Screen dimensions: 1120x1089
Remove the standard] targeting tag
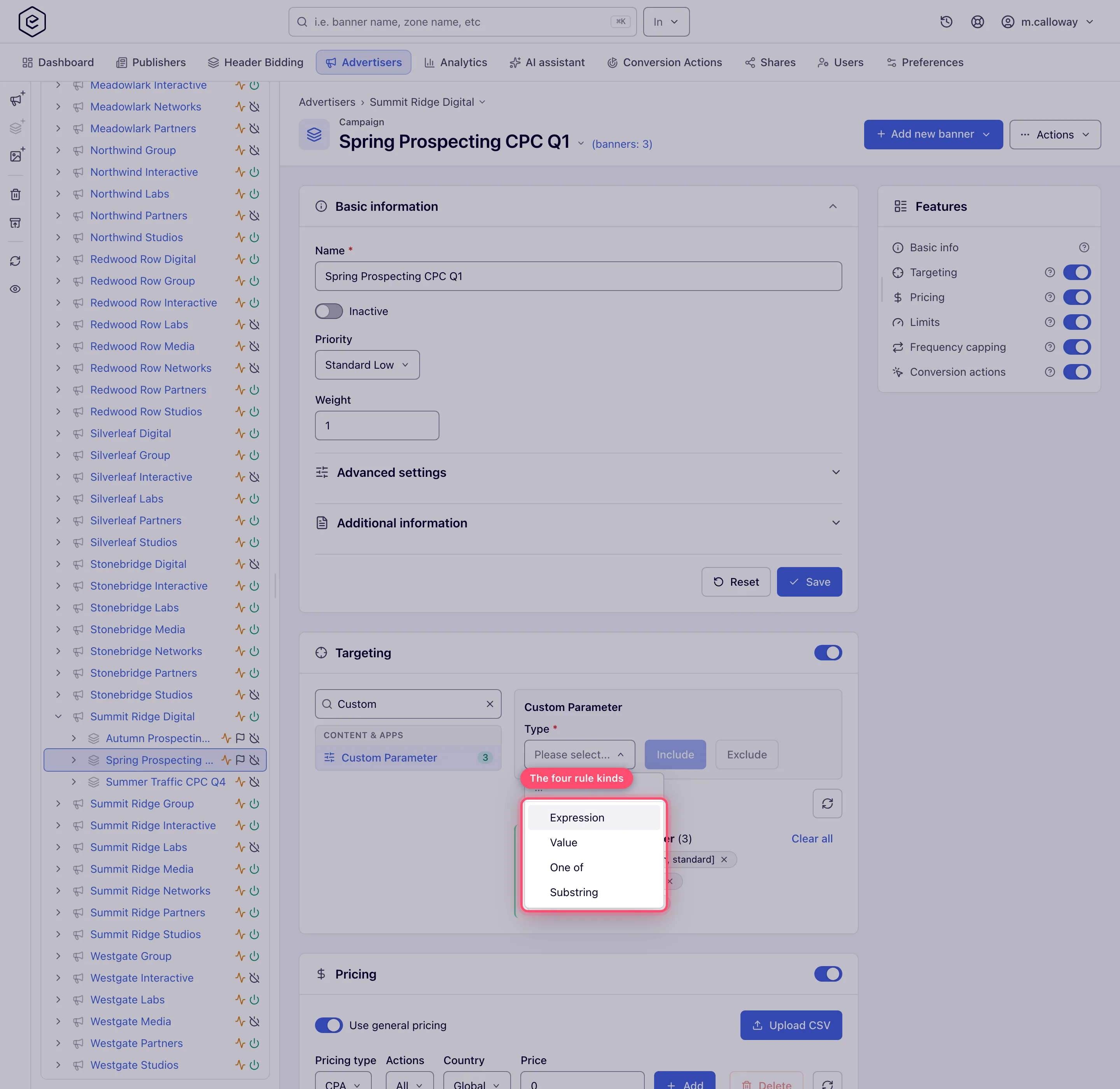tap(724, 860)
